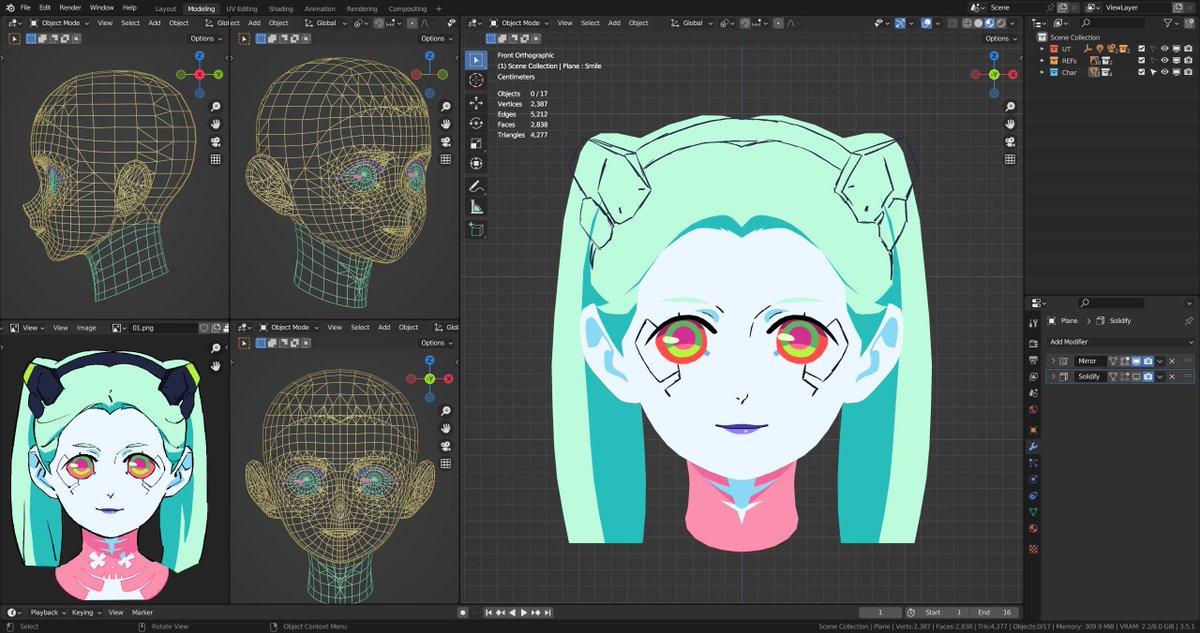The height and width of the screenshot is (633, 1200).
Task: Toggle the REFs collection exclude checkbox
Action: point(1142,60)
